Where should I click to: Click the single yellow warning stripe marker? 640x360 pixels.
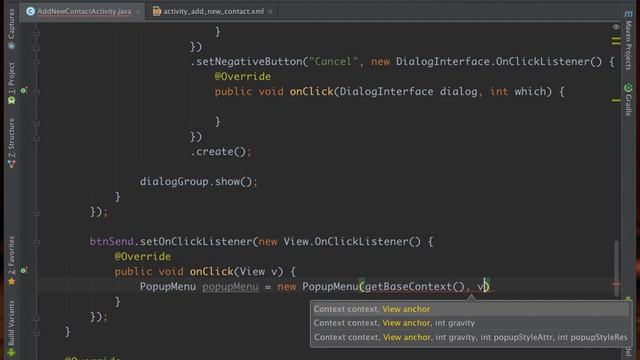616,100
